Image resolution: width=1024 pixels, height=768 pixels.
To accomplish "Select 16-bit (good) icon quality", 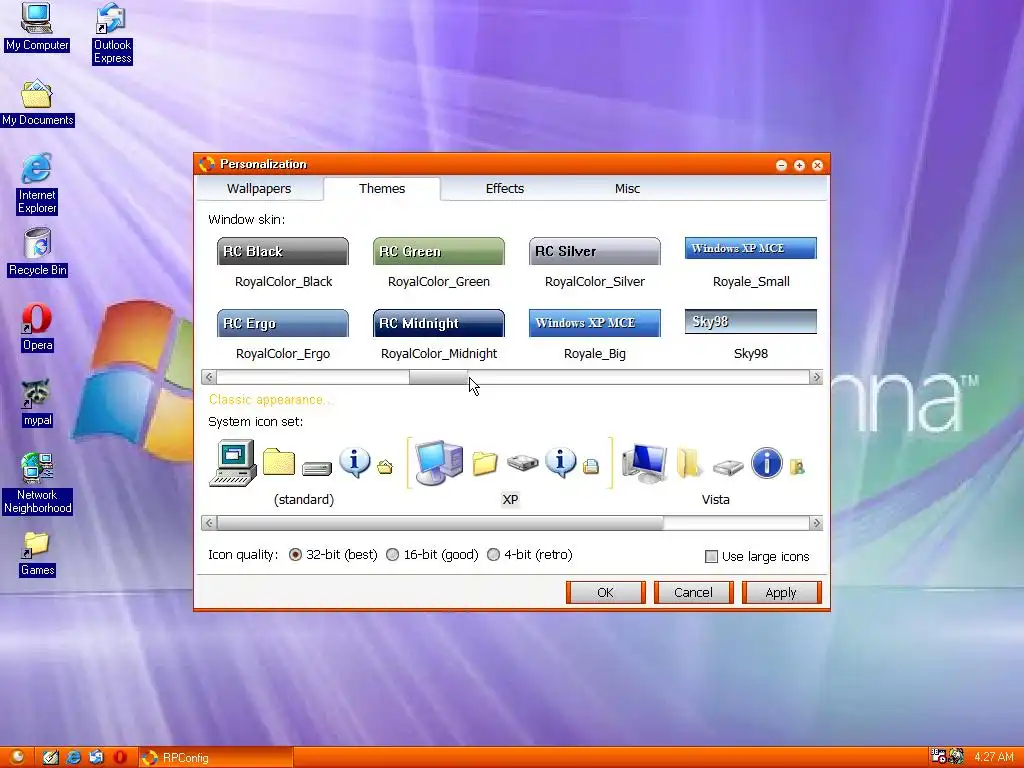I will click(432, 554).
